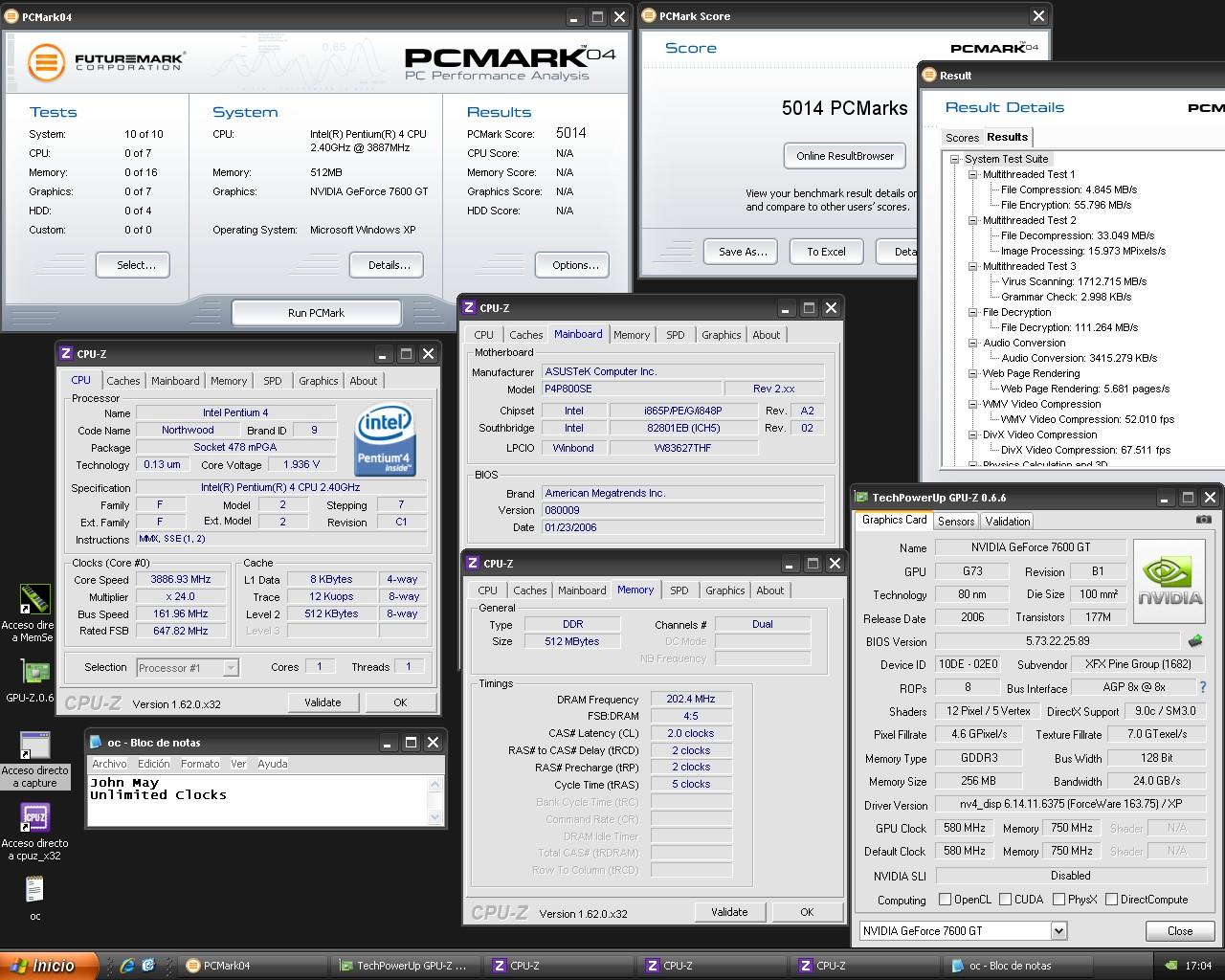The height and width of the screenshot is (980, 1225).
Task: Click the Notepad vertical scrollbar down arrow
Action: [x=435, y=816]
